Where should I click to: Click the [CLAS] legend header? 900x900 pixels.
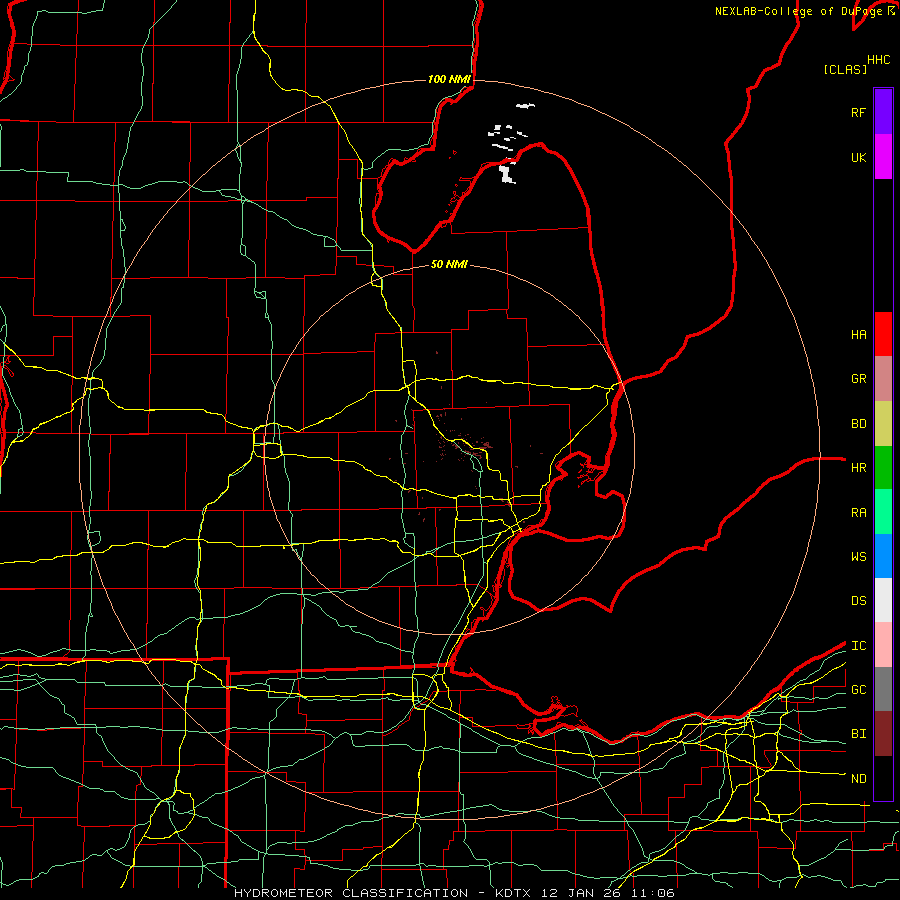[845, 69]
